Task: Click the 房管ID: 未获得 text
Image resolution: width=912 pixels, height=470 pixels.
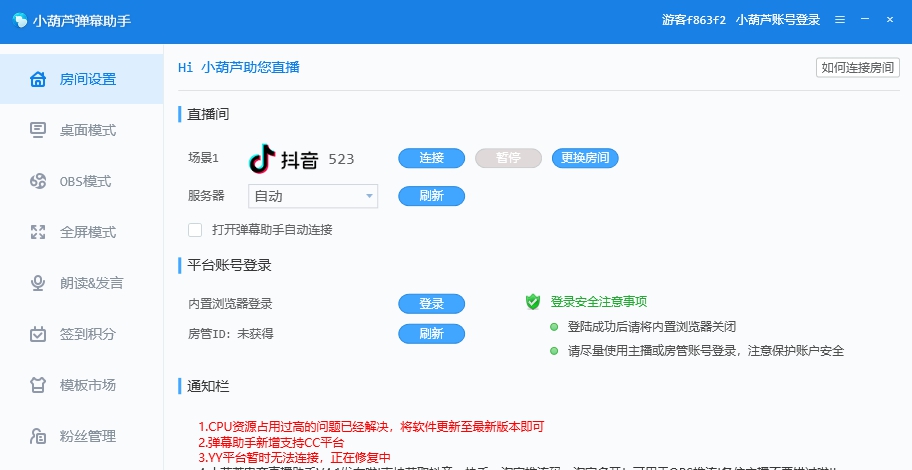Action: pos(230,334)
